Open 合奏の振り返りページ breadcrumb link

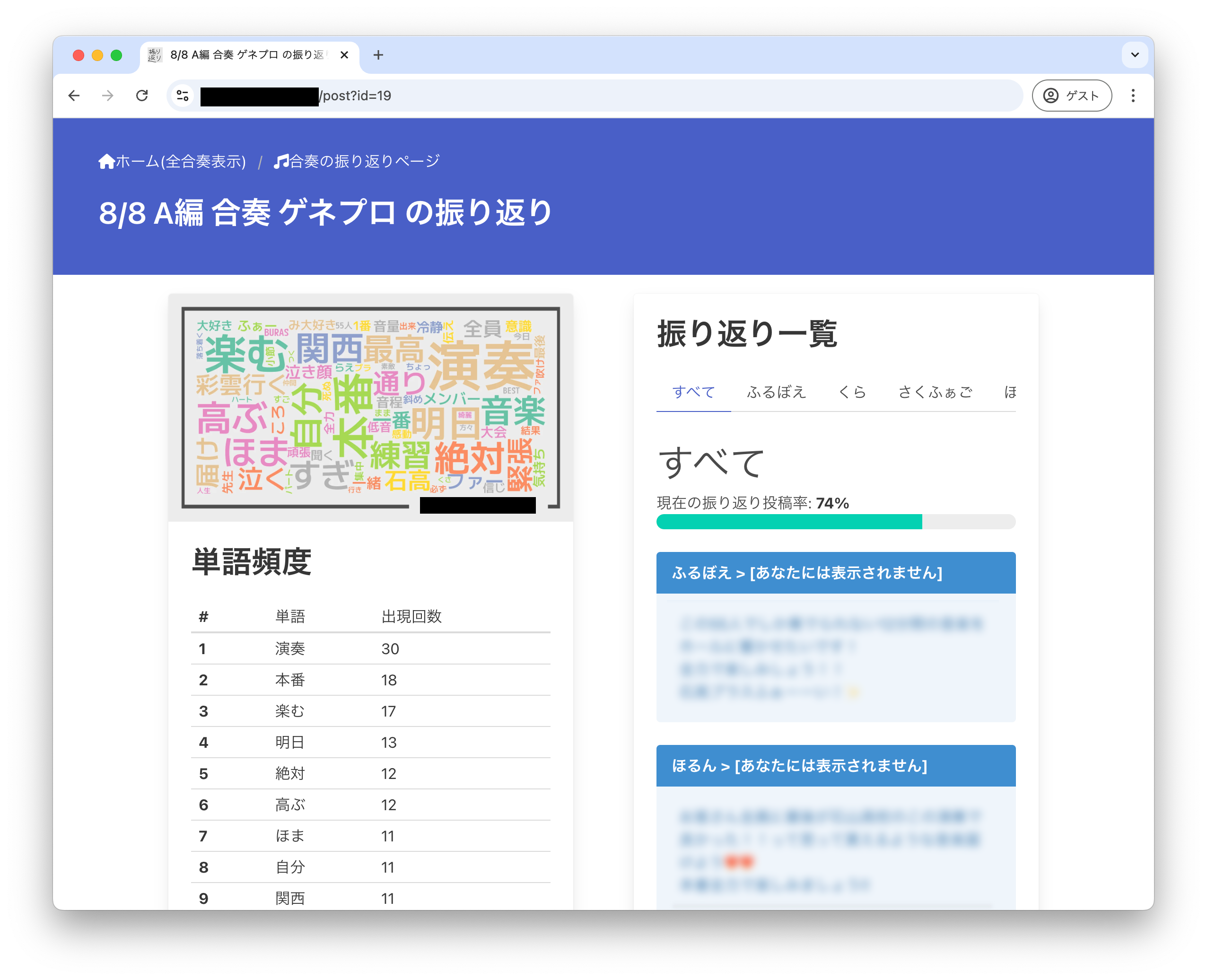click(364, 161)
